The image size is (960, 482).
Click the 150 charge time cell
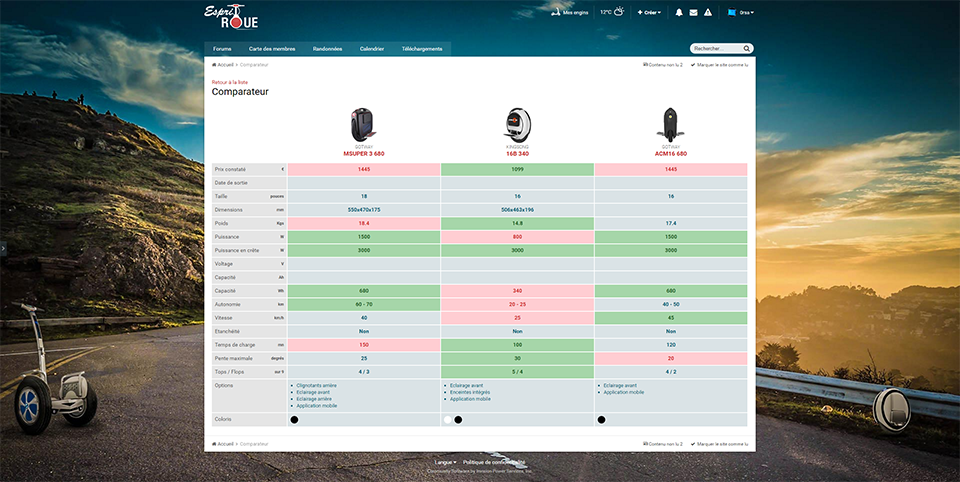(x=364, y=345)
